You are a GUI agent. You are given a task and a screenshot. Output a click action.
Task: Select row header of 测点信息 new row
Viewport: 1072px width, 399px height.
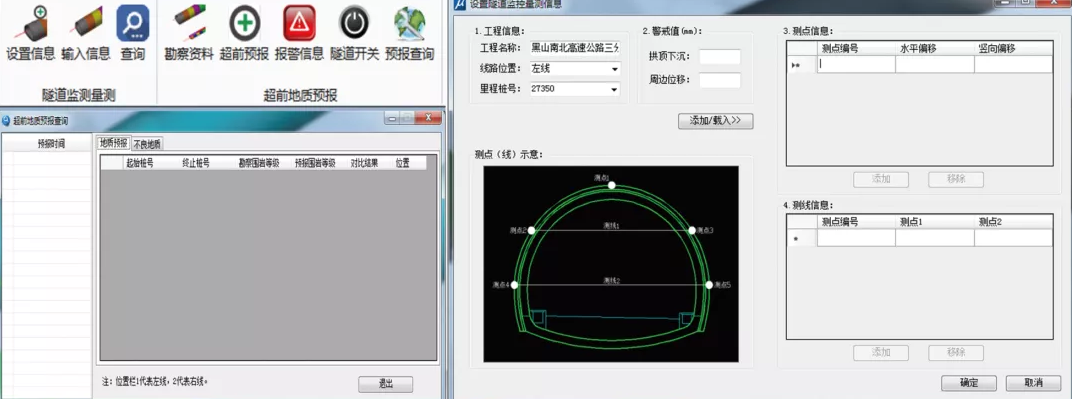pyautogui.click(x=802, y=64)
